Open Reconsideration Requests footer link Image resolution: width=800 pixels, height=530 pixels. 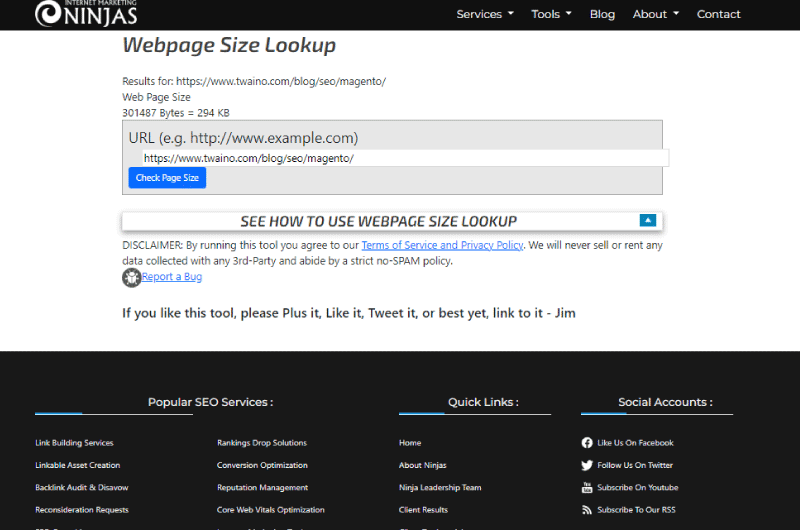[x=82, y=510]
